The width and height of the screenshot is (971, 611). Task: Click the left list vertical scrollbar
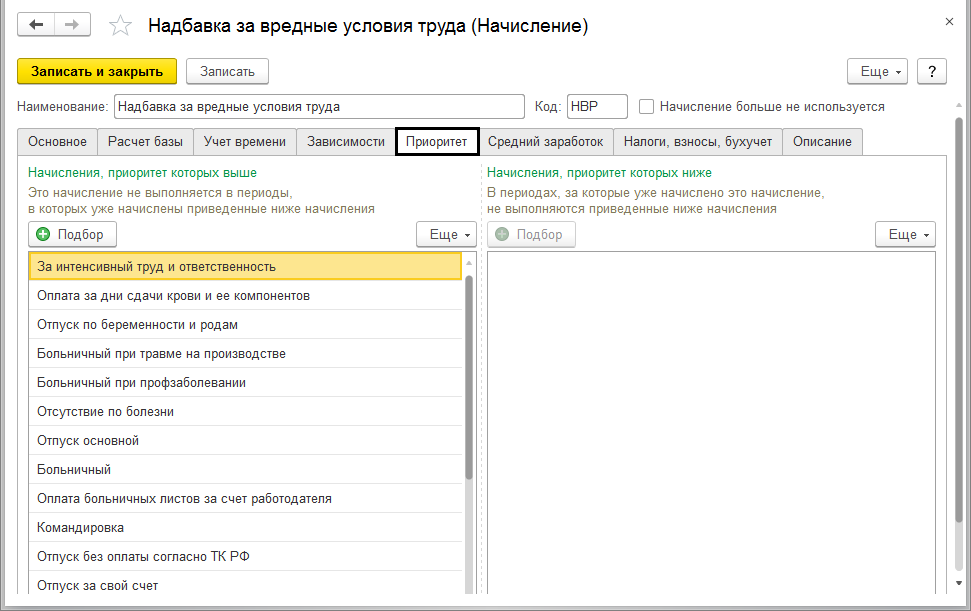click(469, 380)
